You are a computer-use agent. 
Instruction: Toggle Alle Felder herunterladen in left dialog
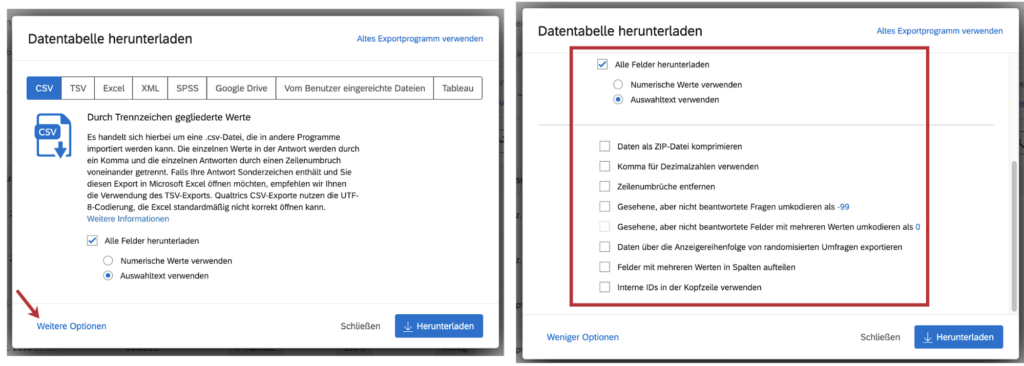[x=92, y=241]
